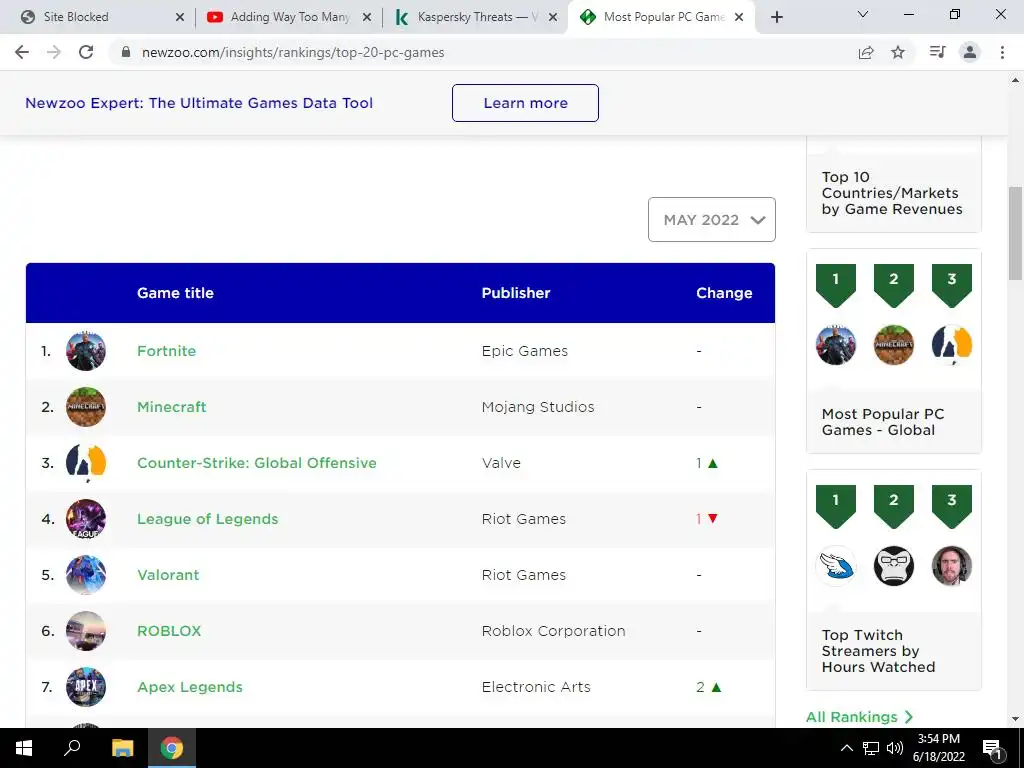Open Windows taskbar search
Viewport: 1024px width, 768px height.
[x=72, y=748]
